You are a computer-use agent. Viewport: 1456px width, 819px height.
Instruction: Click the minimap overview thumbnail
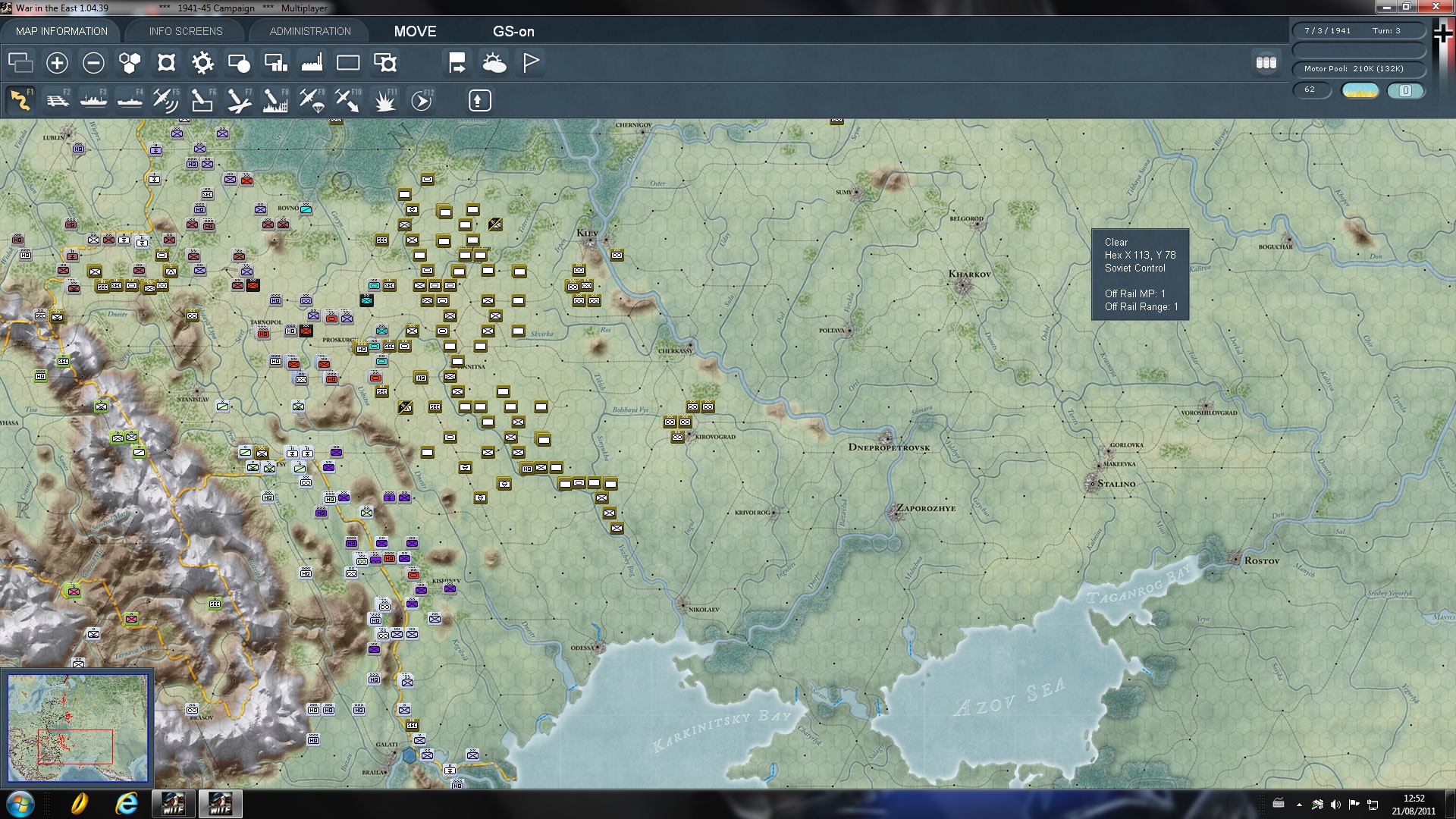(x=77, y=728)
